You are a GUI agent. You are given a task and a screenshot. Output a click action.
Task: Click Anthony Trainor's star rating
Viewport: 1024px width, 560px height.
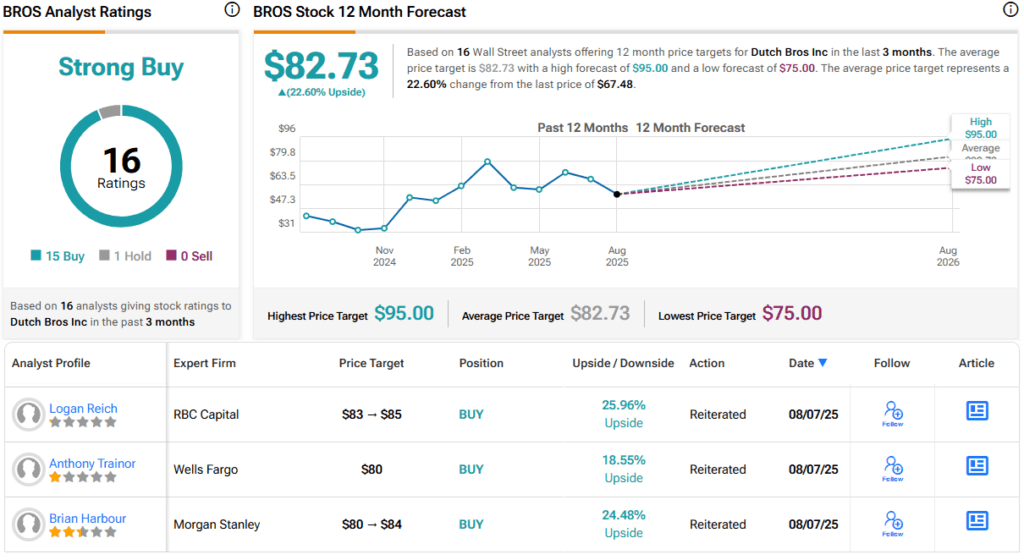(83, 477)
